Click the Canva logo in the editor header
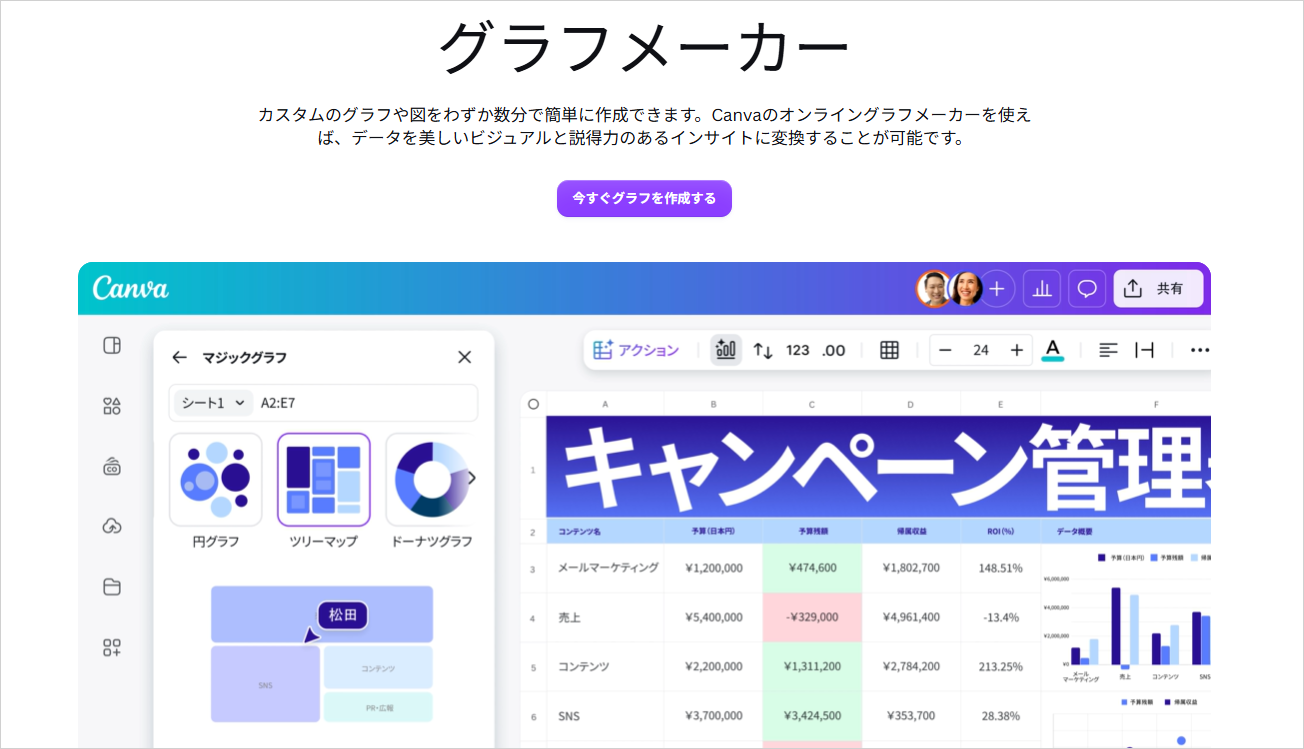Screen dimensions: 1304x749 point(131,288)
